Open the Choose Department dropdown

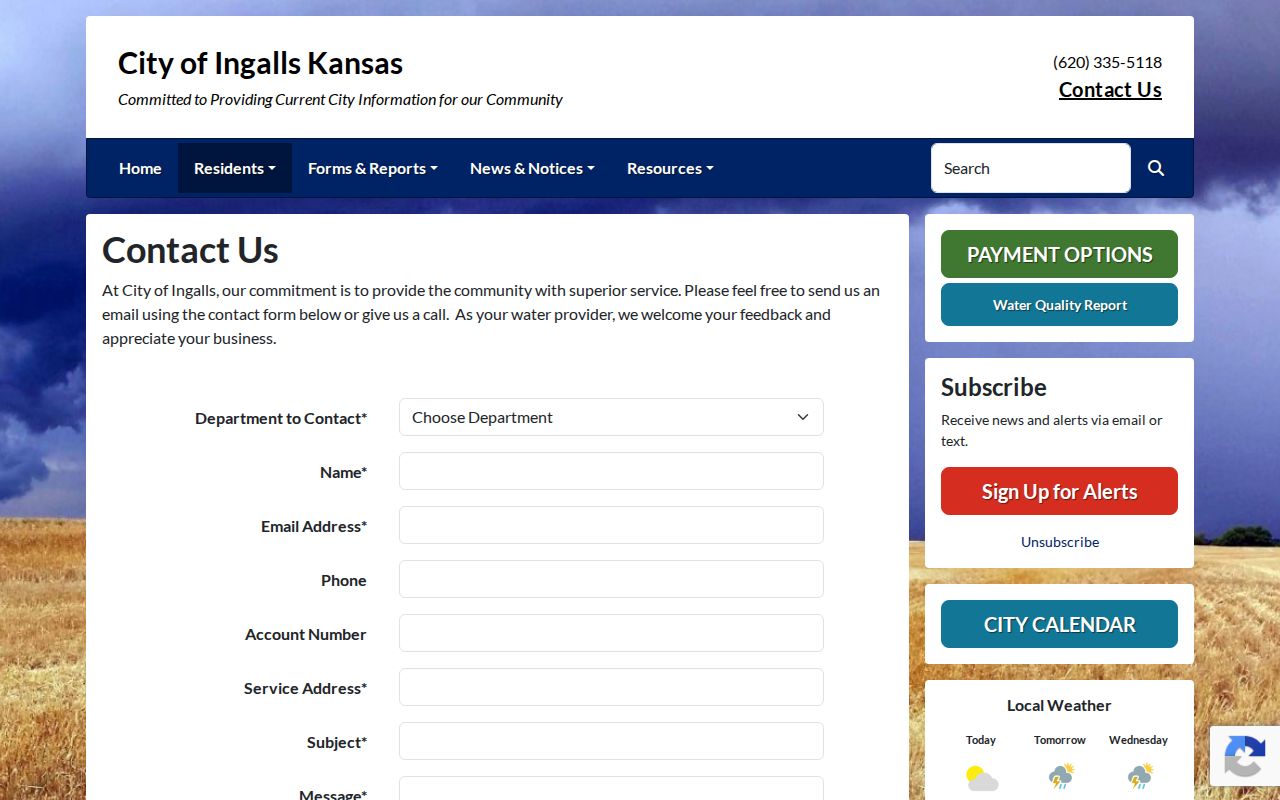(611, 417)
